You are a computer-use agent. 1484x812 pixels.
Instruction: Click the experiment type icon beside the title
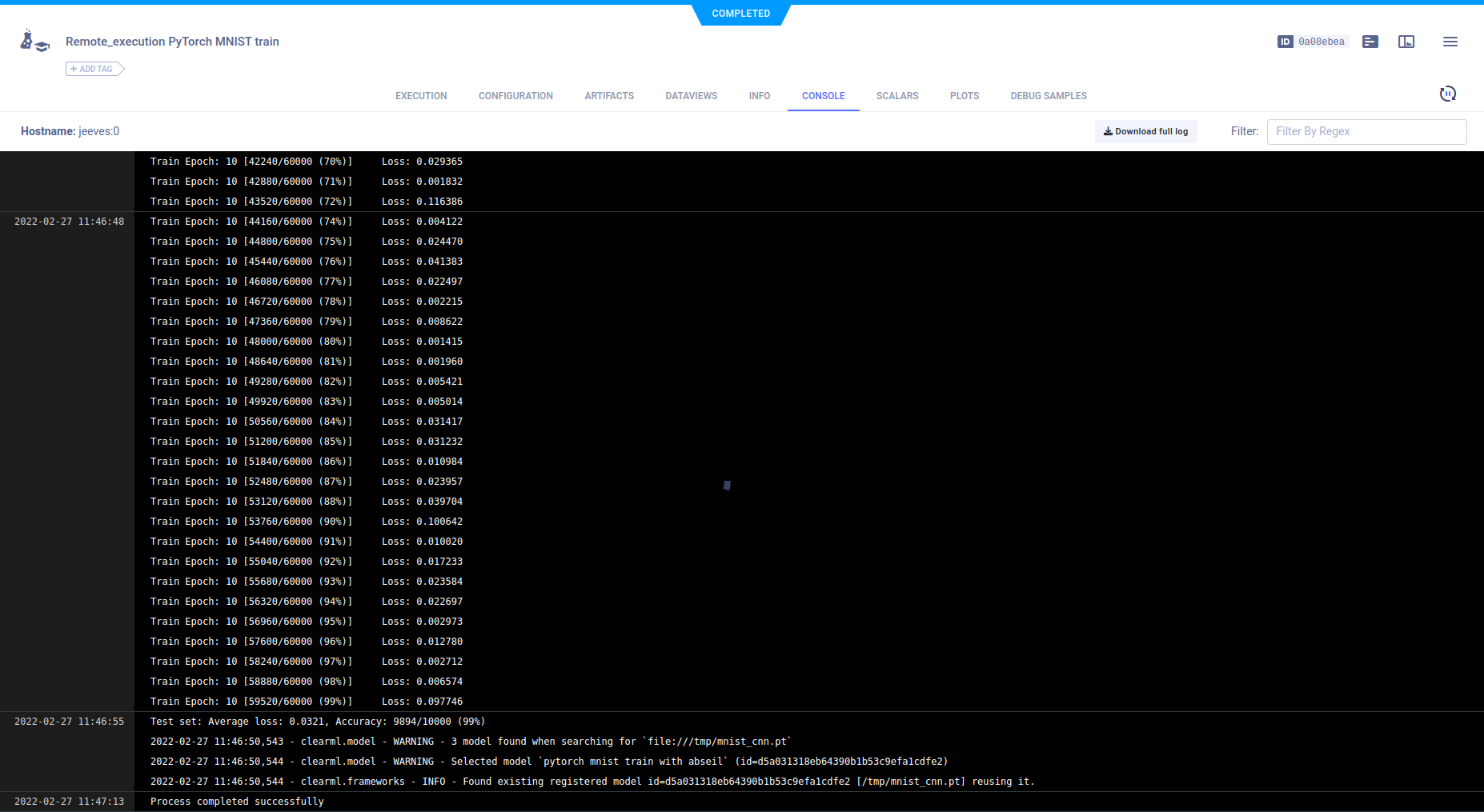pos(34,41)
